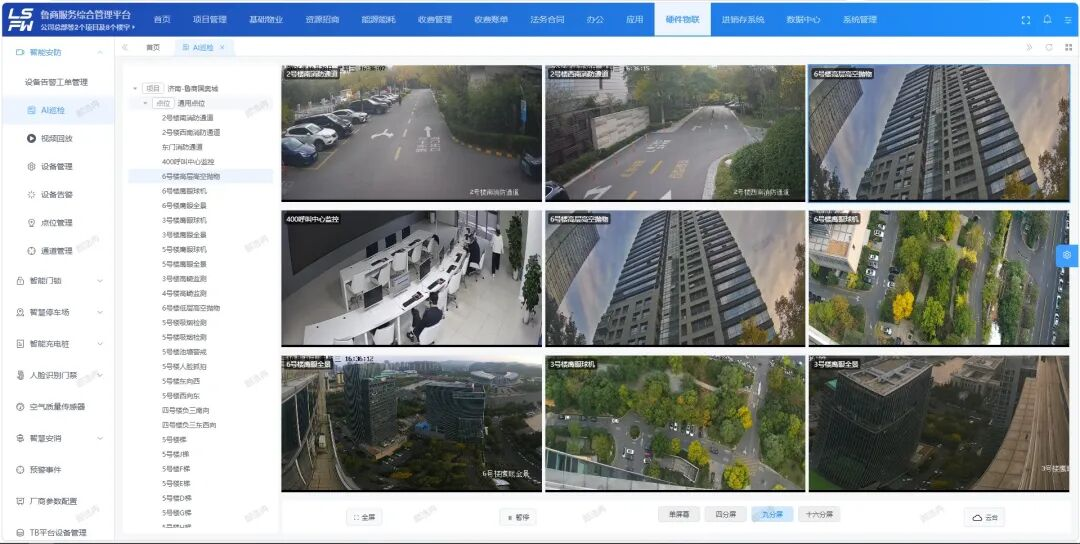This screenshot has height=544, width=1080.
Task: Open 设备告警工单管理 sidebar item
Action: click(56, 82)
